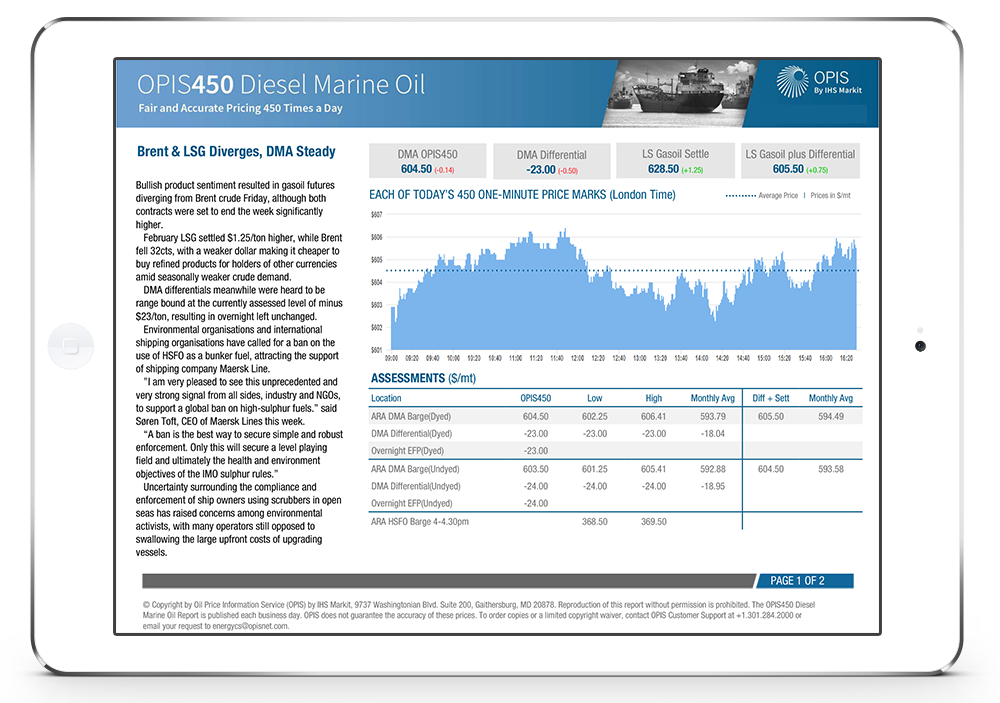This screenshot has width=1000, height=703.
Task: Click the 'Location' column header
Action: (x=386, y=398)
